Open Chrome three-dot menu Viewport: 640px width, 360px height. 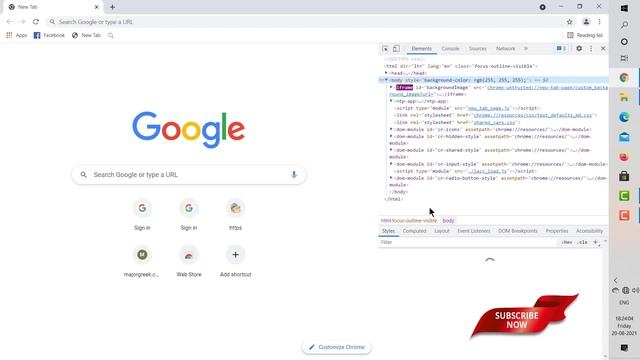[x=599, y=22]
